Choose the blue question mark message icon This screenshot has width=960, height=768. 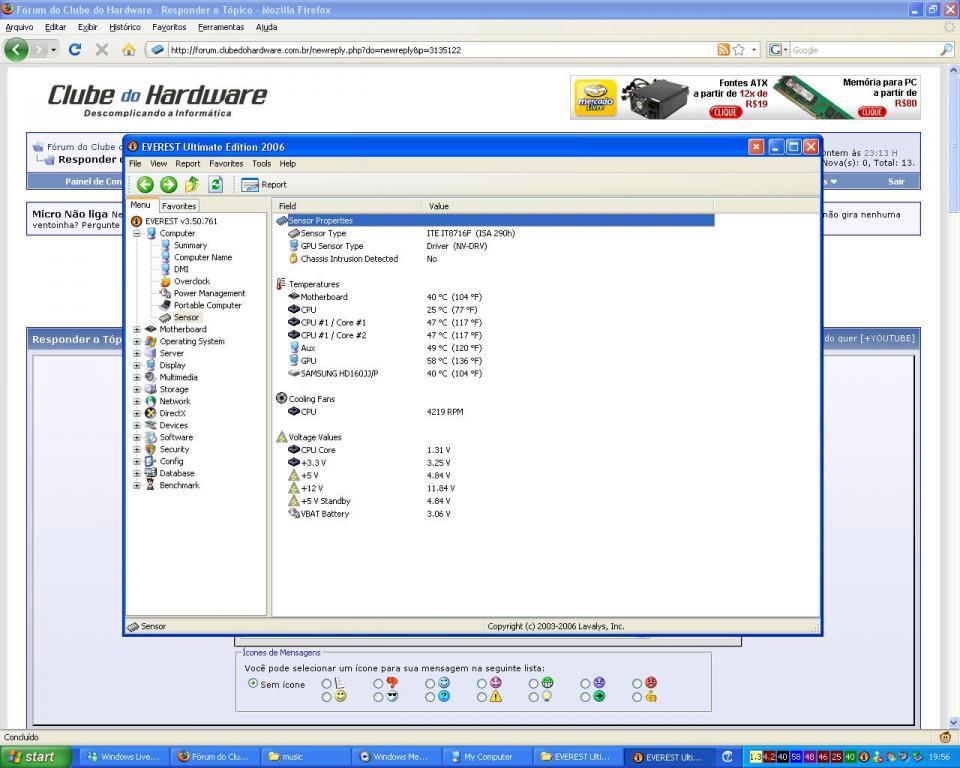point(430,697)
